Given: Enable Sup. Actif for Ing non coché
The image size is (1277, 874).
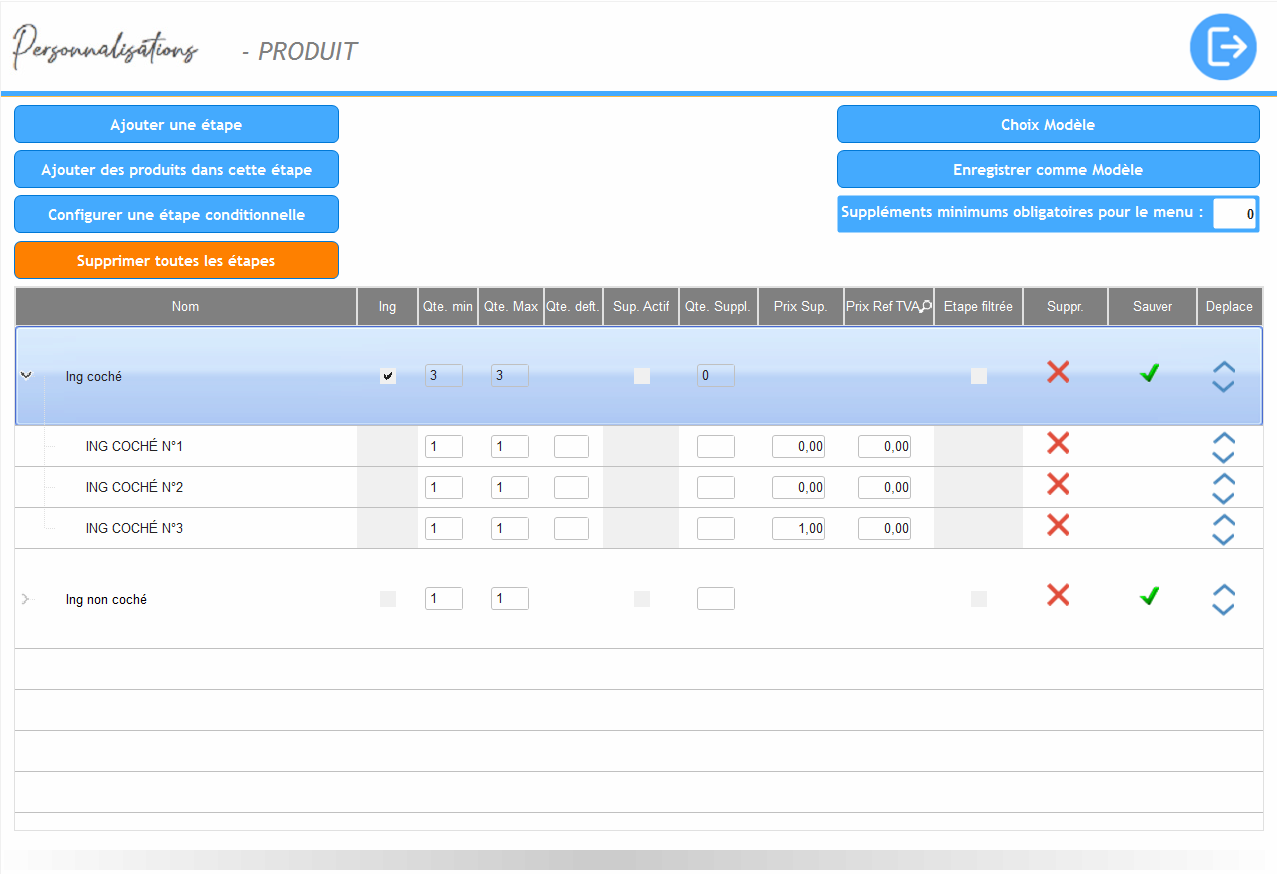Looking at the screenshot, I should pyautogui.click(x=642, y=599).
